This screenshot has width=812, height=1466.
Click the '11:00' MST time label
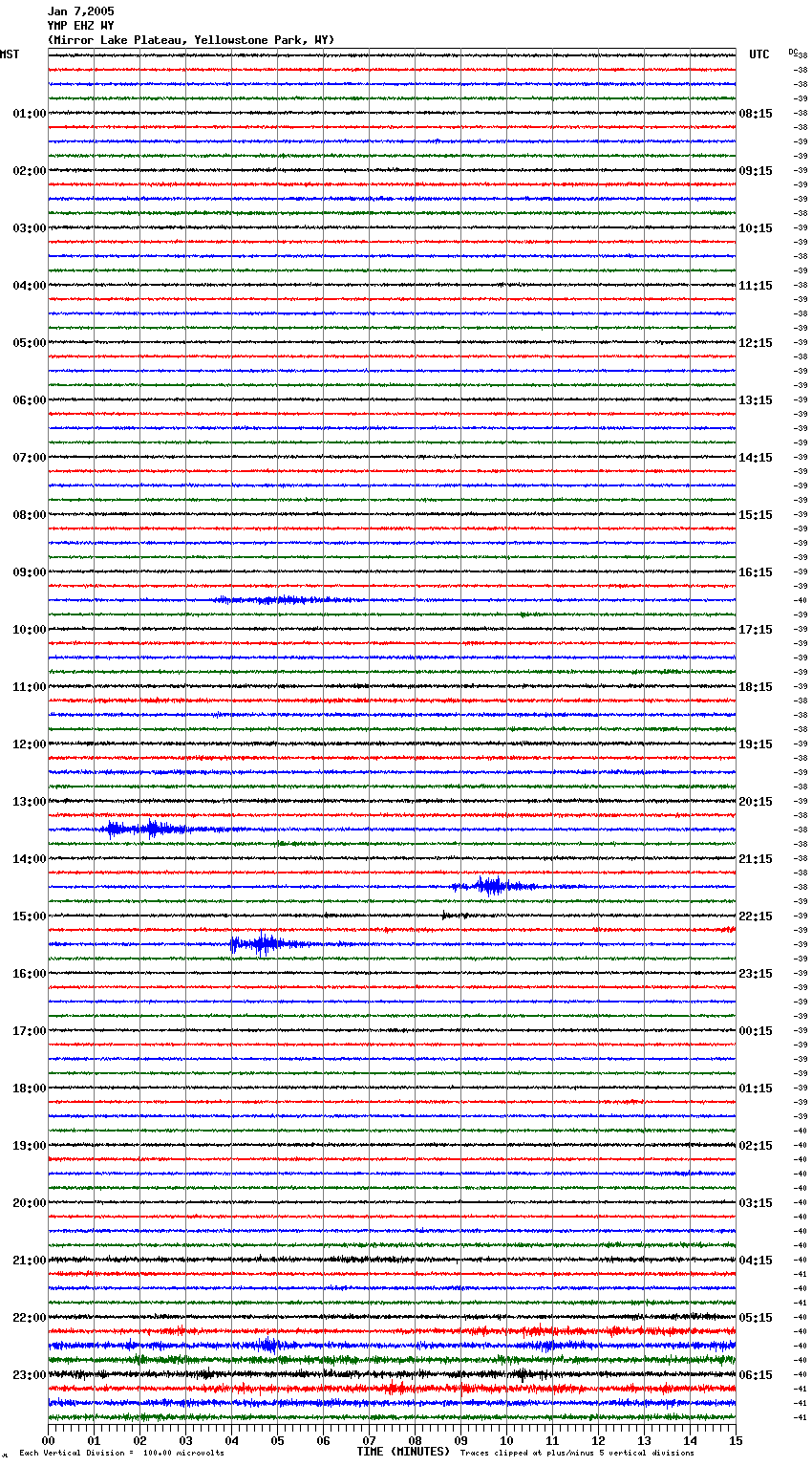(30, 687)
